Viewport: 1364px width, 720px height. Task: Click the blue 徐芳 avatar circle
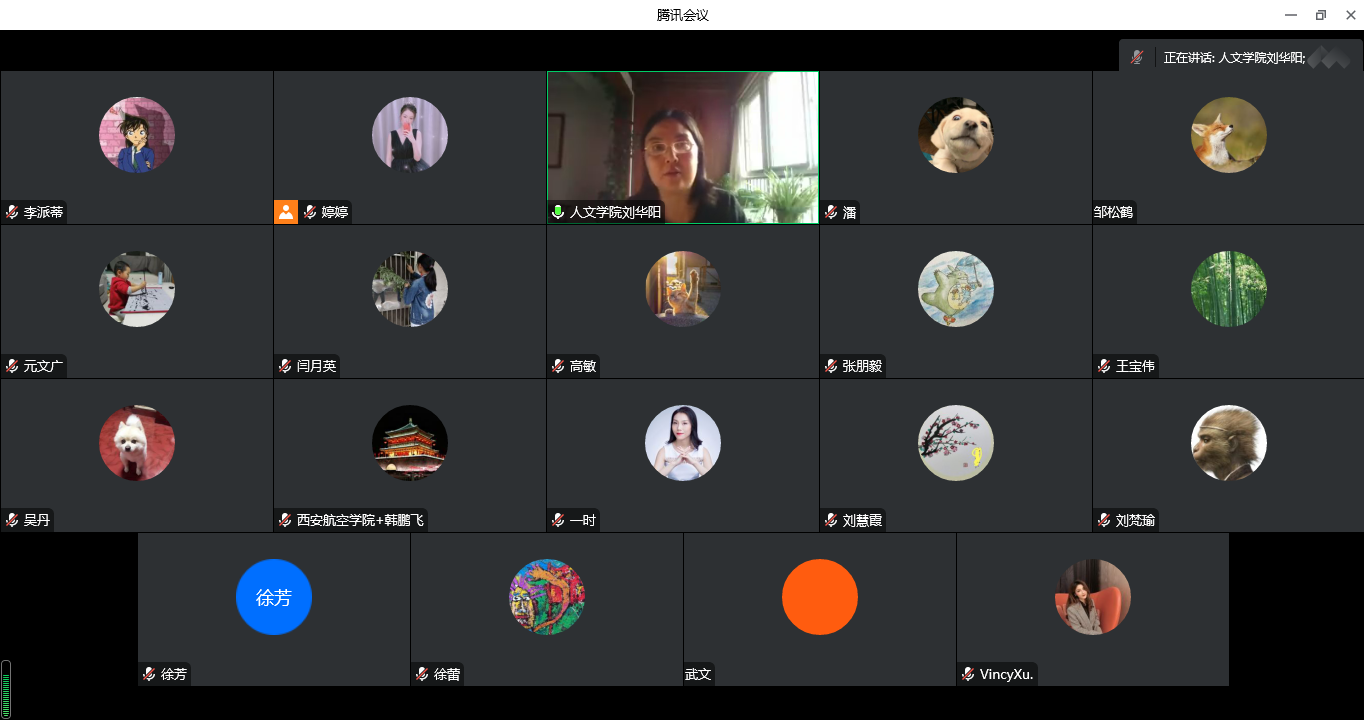[273, 597]
